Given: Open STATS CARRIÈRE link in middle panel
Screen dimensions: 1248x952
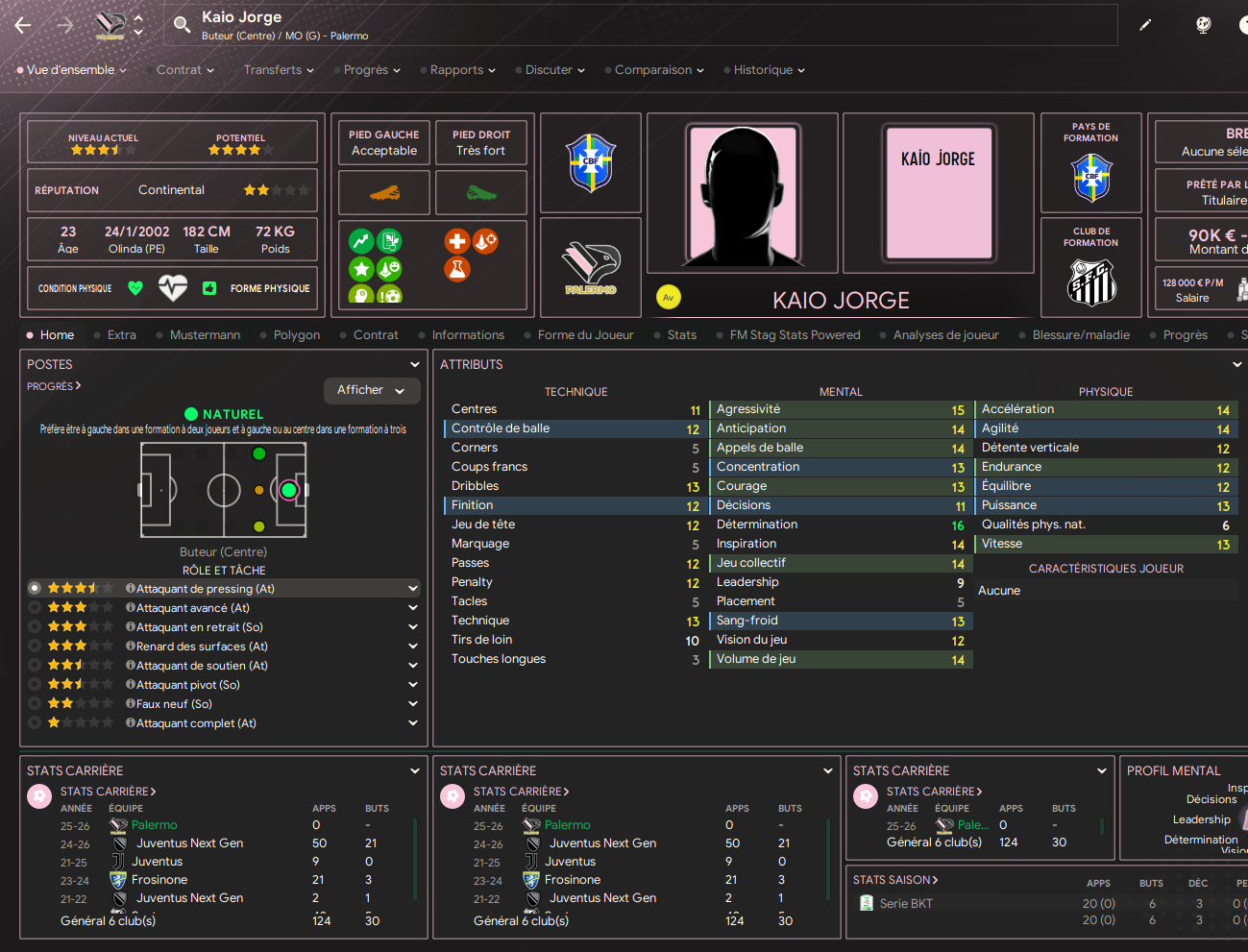Looking at the screenshot, I should pyautogui.click(x=521, y=792).
